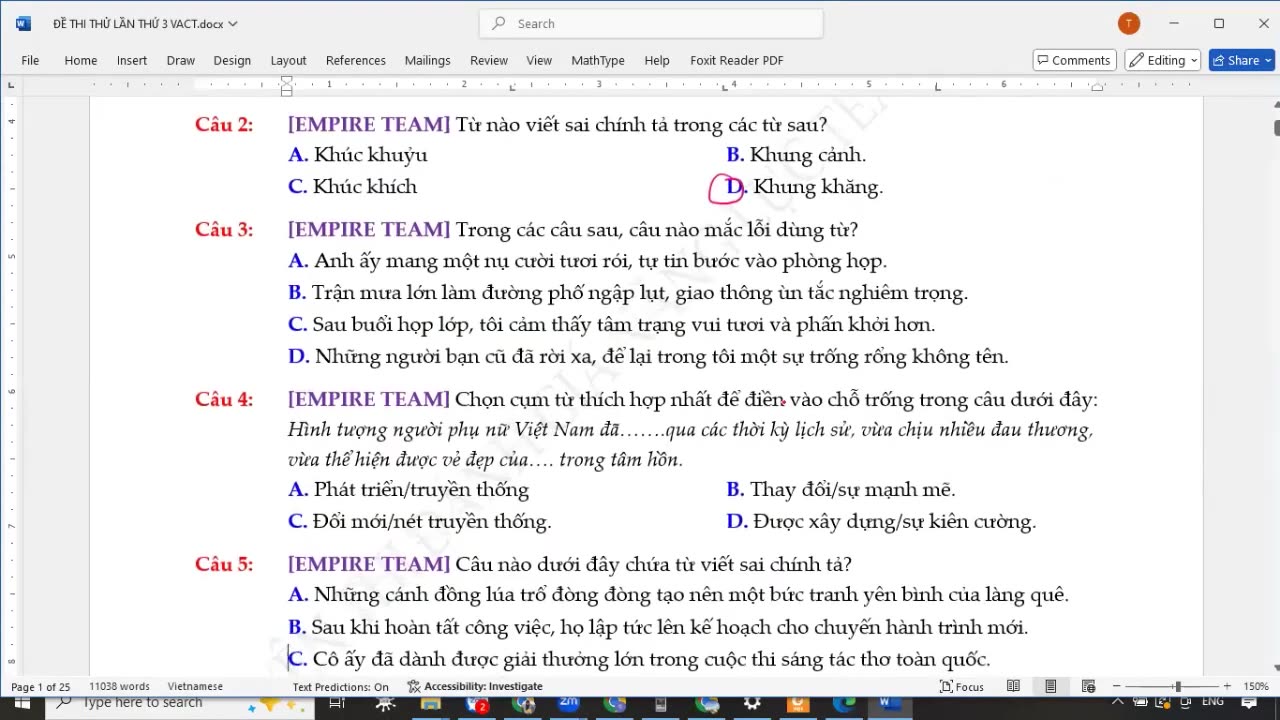Click the "Câu 4:" question label
1280x720 pixels.
[x=224, y=400]
